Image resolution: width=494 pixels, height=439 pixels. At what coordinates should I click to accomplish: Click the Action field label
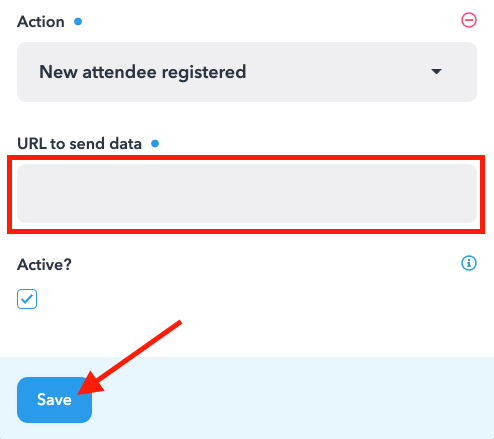point(41,22)
